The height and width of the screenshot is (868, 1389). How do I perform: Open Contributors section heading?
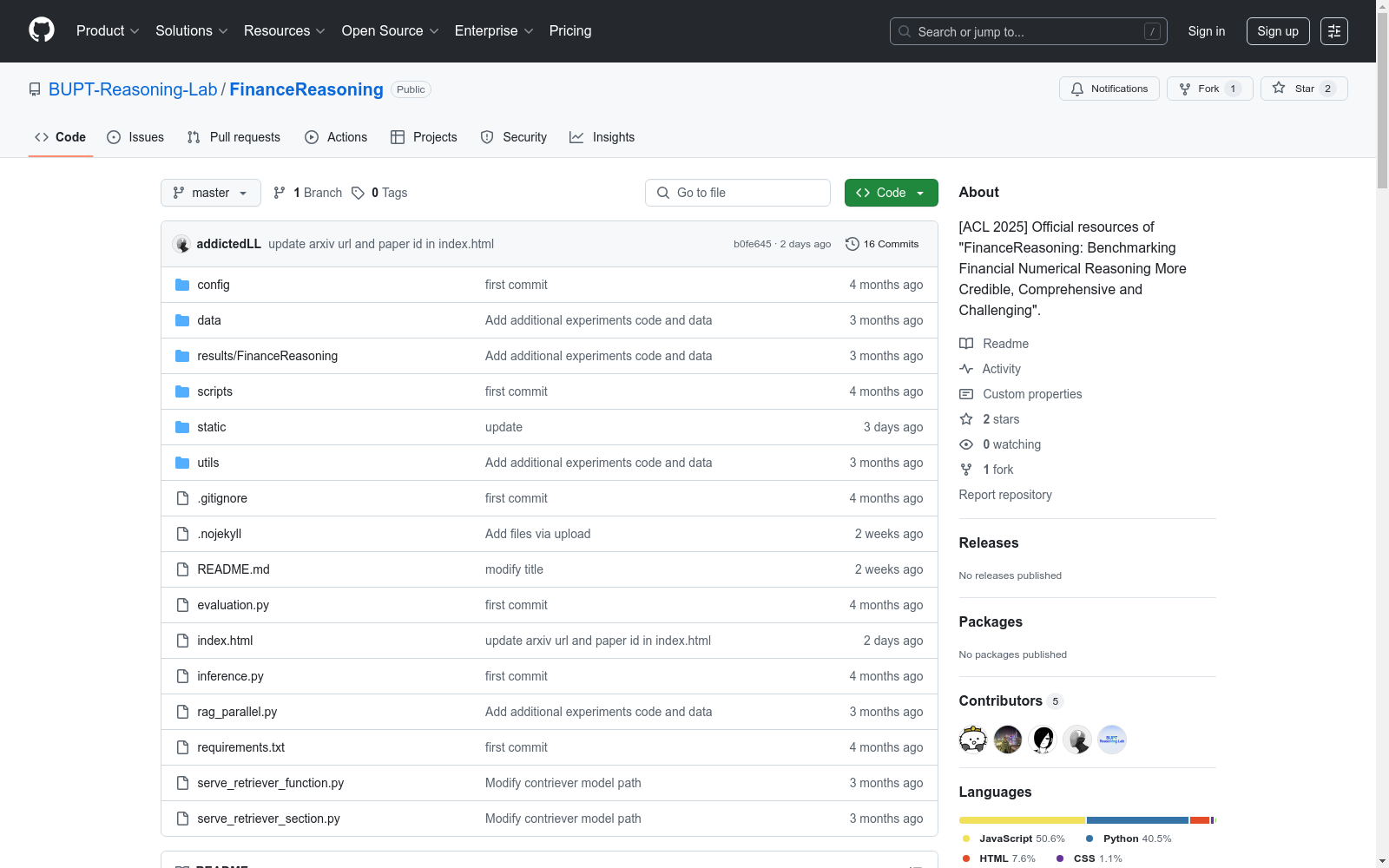(x=1001, y=700)
